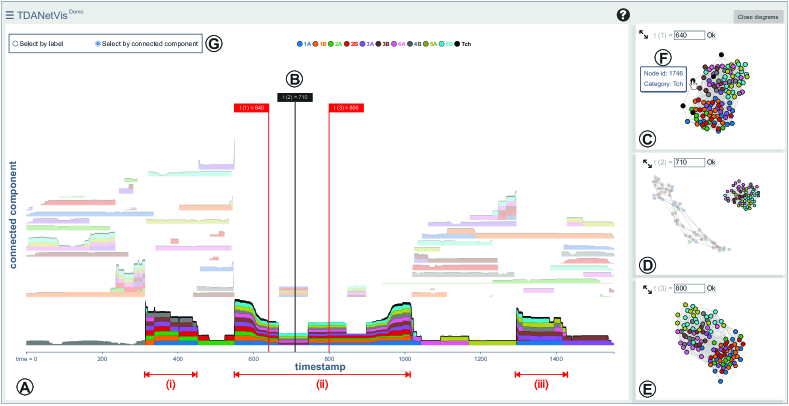Click the lone black Tch node atop t(1) graph

[x=721, y=54]
